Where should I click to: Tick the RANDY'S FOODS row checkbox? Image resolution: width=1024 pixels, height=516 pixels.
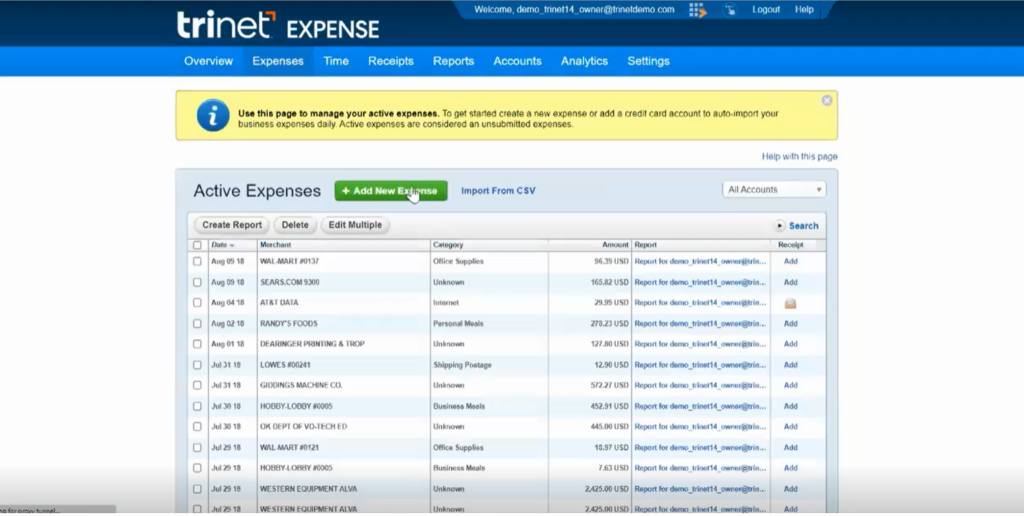click(x=197, y=324)
